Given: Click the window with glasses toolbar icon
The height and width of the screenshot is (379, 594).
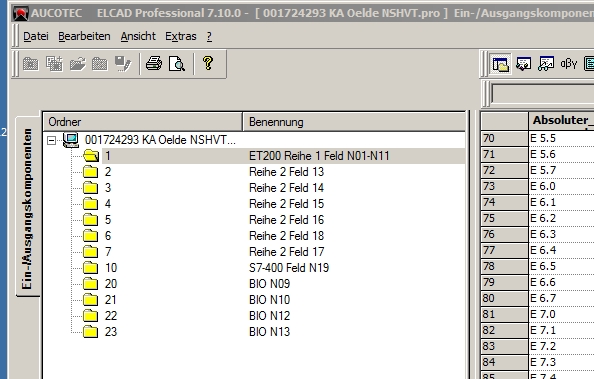Looking at the screenshot, I should point(546,64).
